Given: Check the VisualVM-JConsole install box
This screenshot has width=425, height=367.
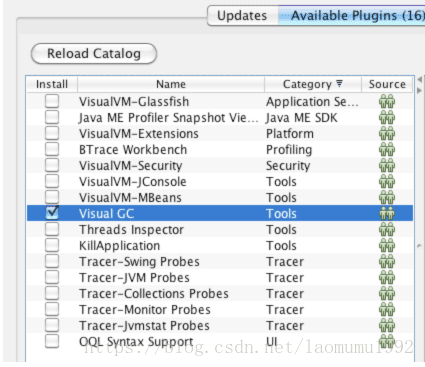Looking at the screenshot, I should pyautogui.click(x=52, y=181).
